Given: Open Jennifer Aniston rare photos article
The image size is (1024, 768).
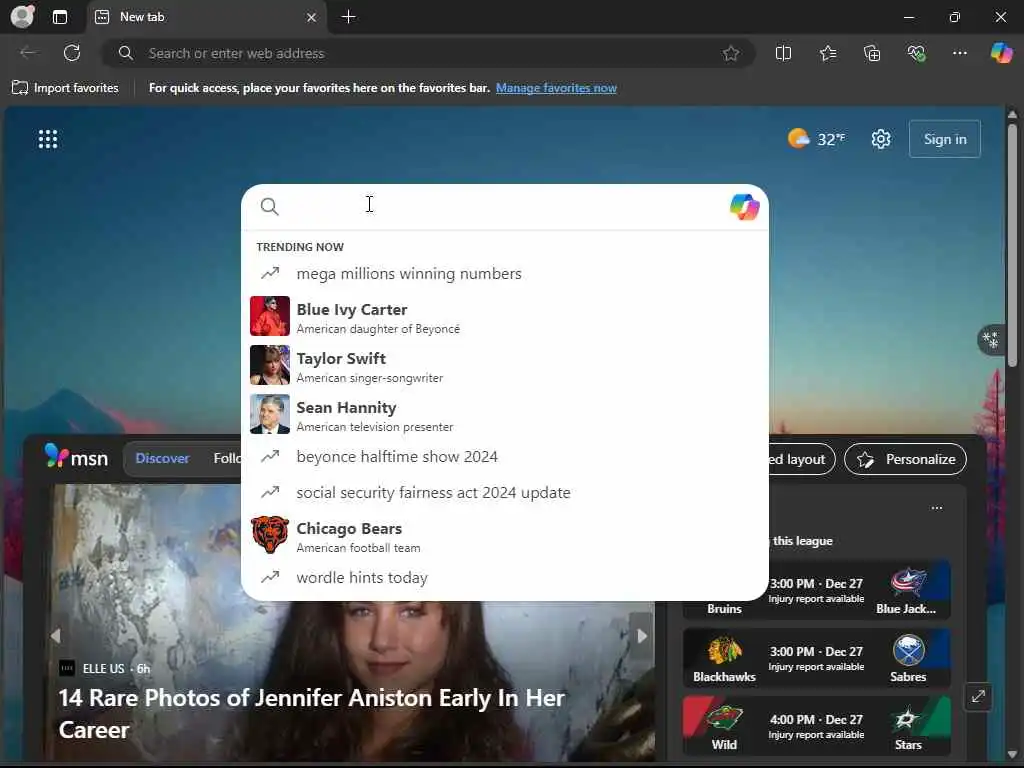Looking at the screenshot, I should coord(312,713).
